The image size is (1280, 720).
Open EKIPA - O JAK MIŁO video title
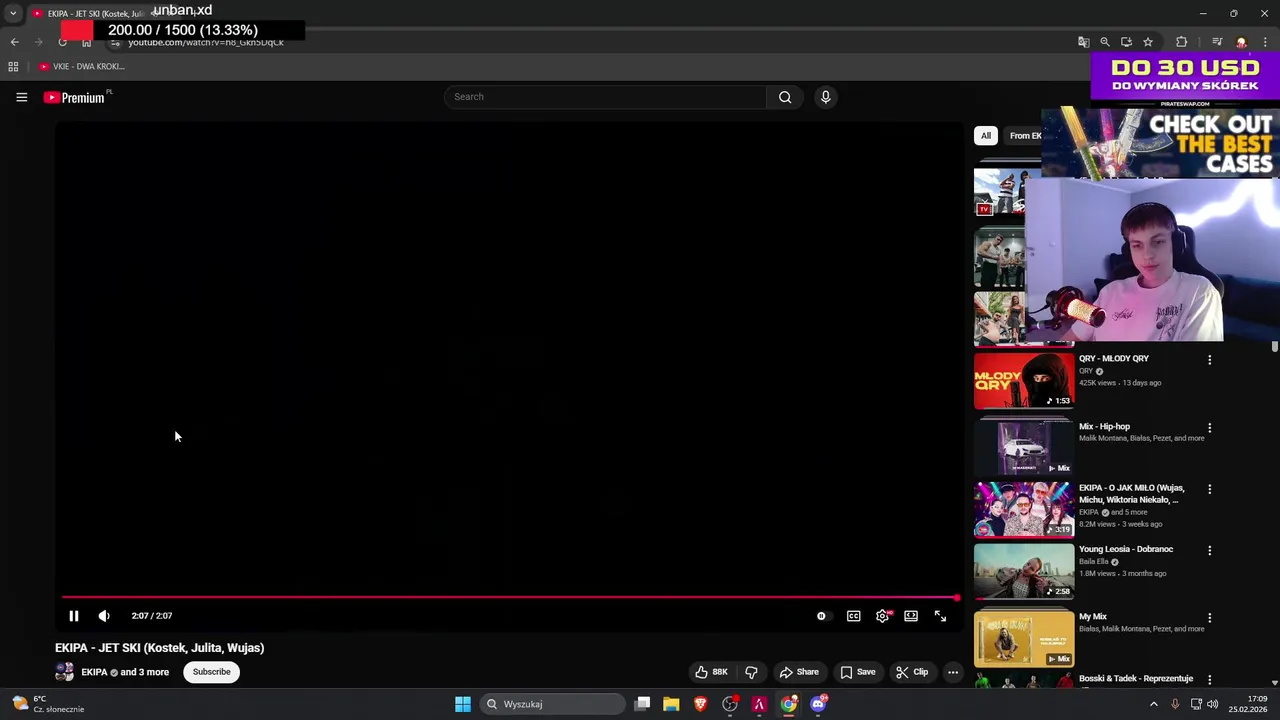point(1131,494)
